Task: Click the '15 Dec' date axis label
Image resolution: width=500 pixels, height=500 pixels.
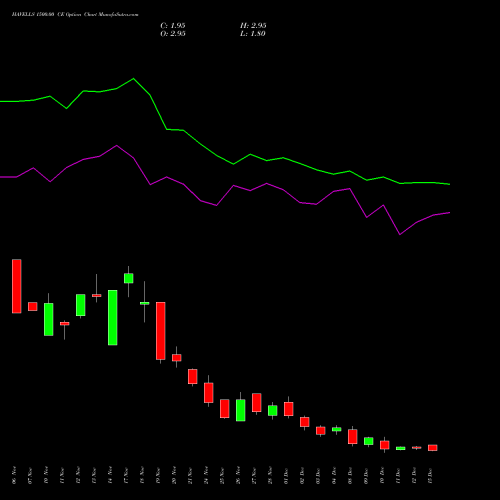Action: click(430, 475)
